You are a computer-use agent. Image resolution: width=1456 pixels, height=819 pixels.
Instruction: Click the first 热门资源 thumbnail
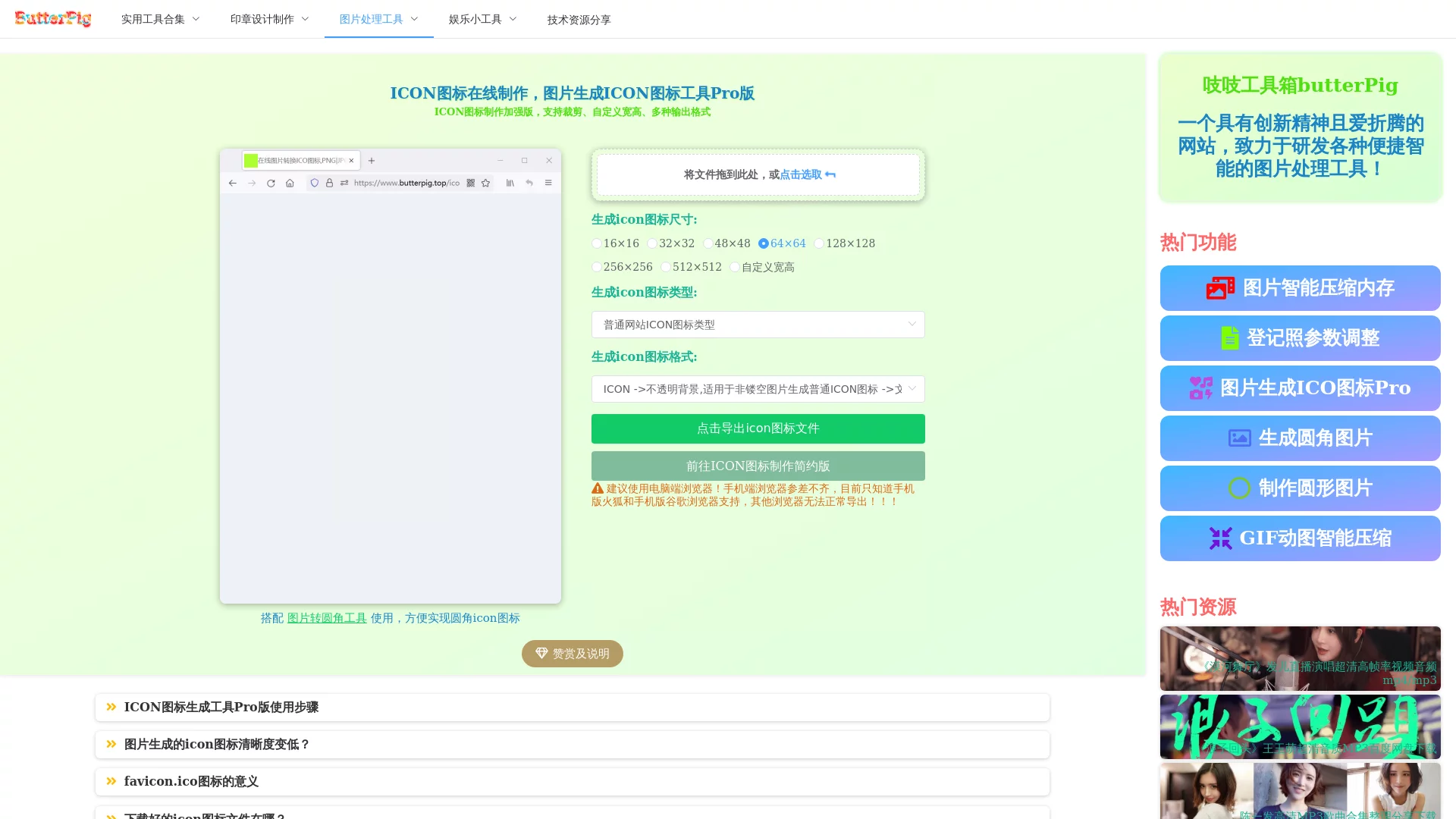[x=1300, y=658]
